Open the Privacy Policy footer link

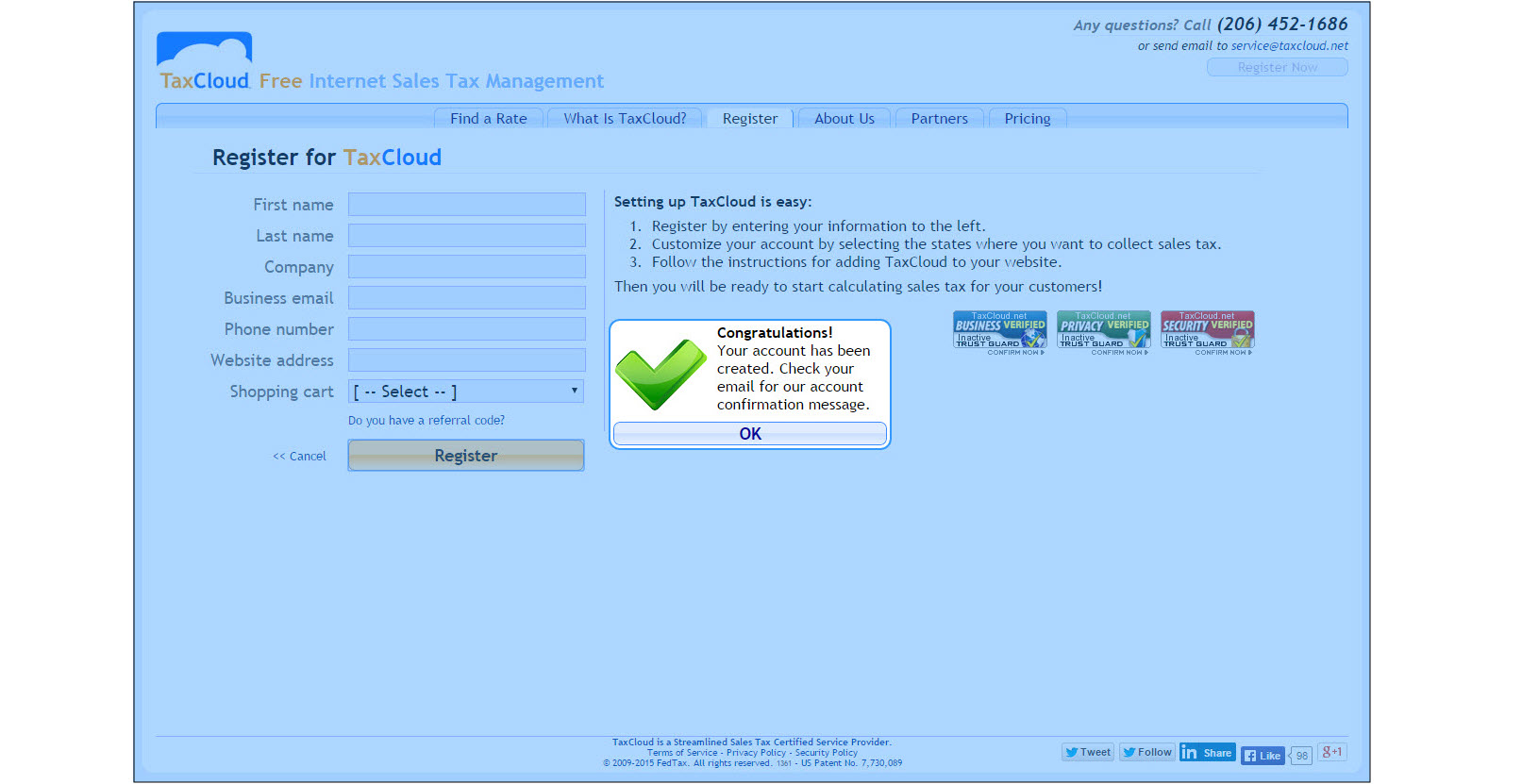756,753
